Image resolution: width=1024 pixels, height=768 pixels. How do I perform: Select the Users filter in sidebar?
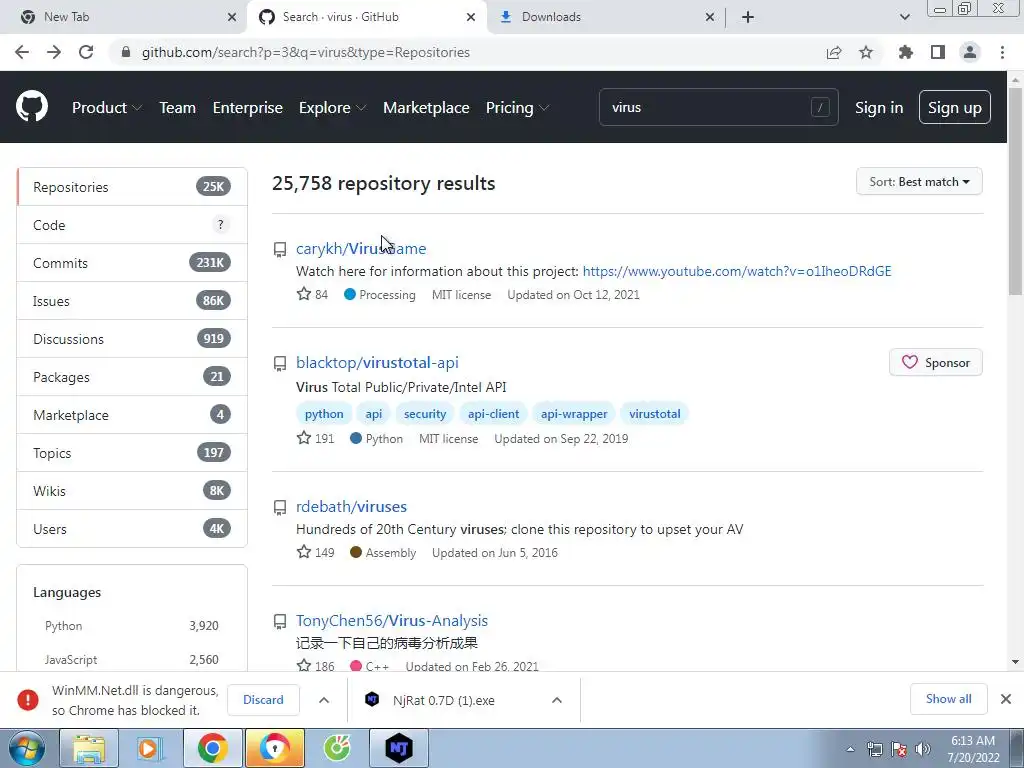132,528
